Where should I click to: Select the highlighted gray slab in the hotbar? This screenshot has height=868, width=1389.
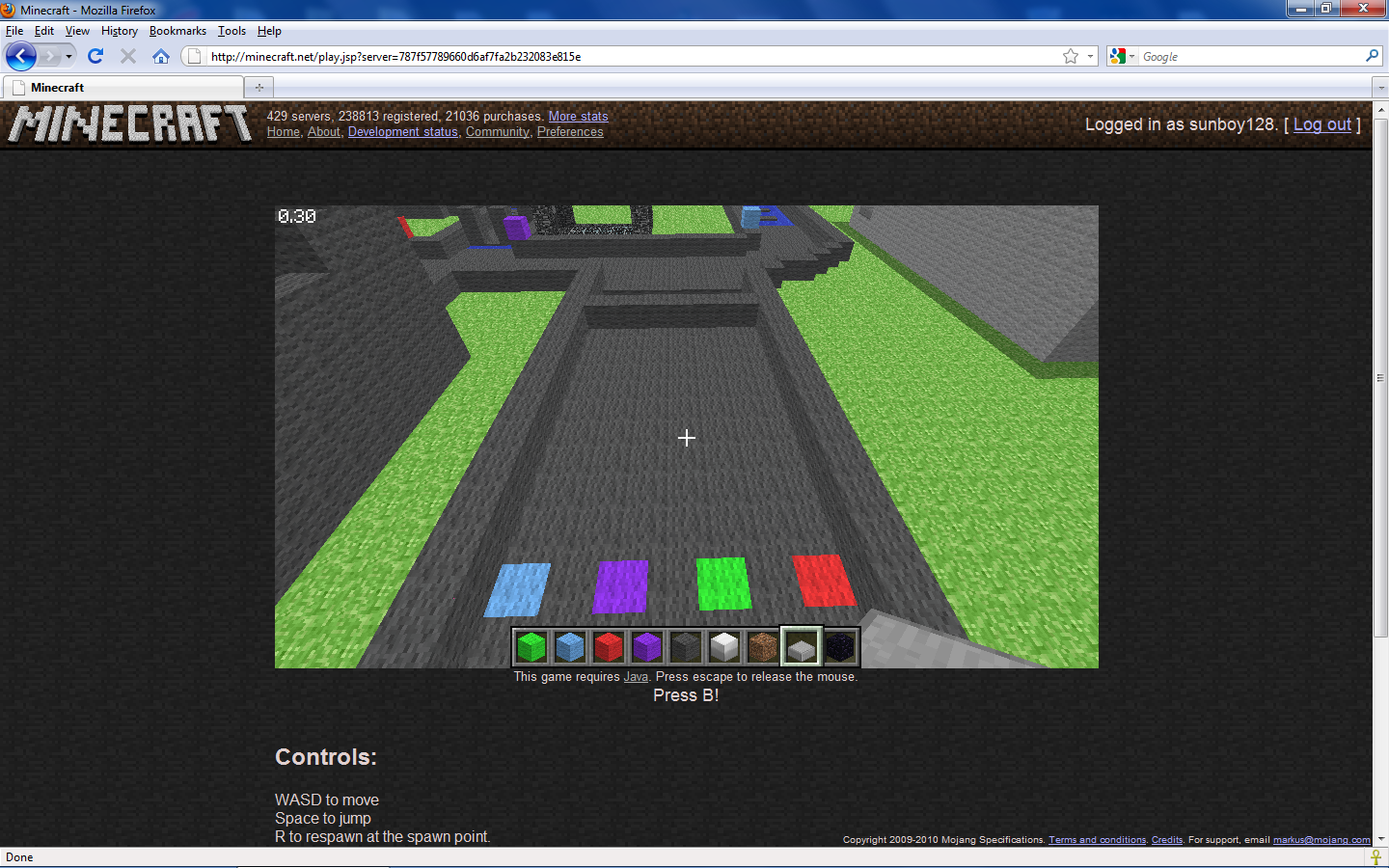tap(802, 646)
